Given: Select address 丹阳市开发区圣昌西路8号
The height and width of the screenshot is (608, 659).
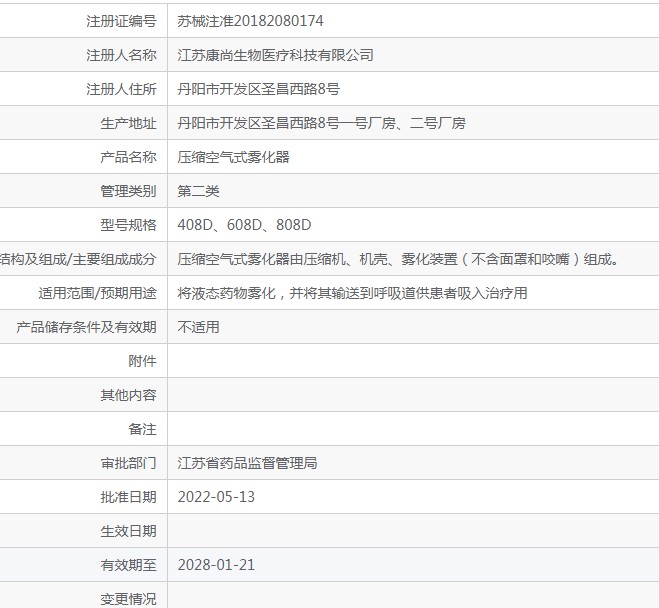Looking at the screenshot, I should 258,89.
